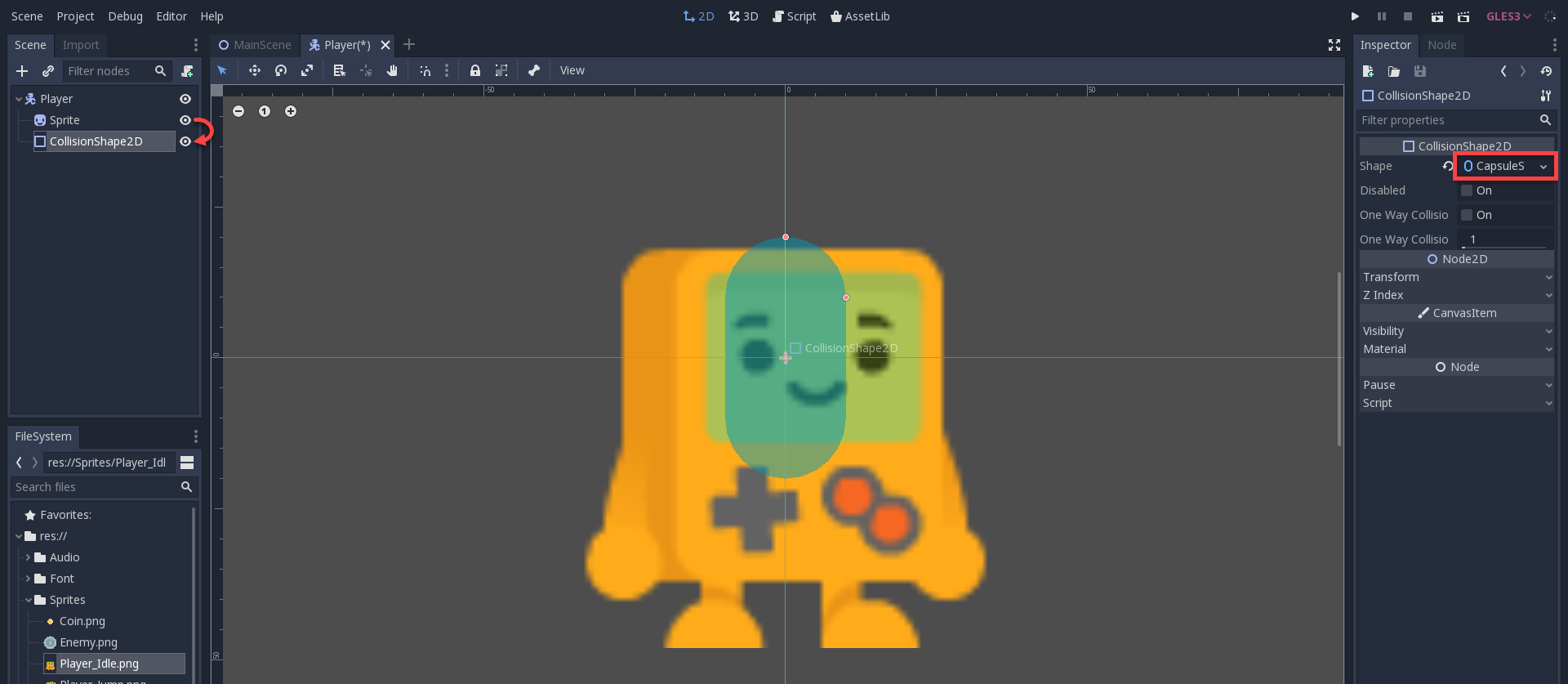The width and height of the screenshot is (1568, 684).
Task: Hide the Sprite node with the eye icon
Action: point(185,120)
